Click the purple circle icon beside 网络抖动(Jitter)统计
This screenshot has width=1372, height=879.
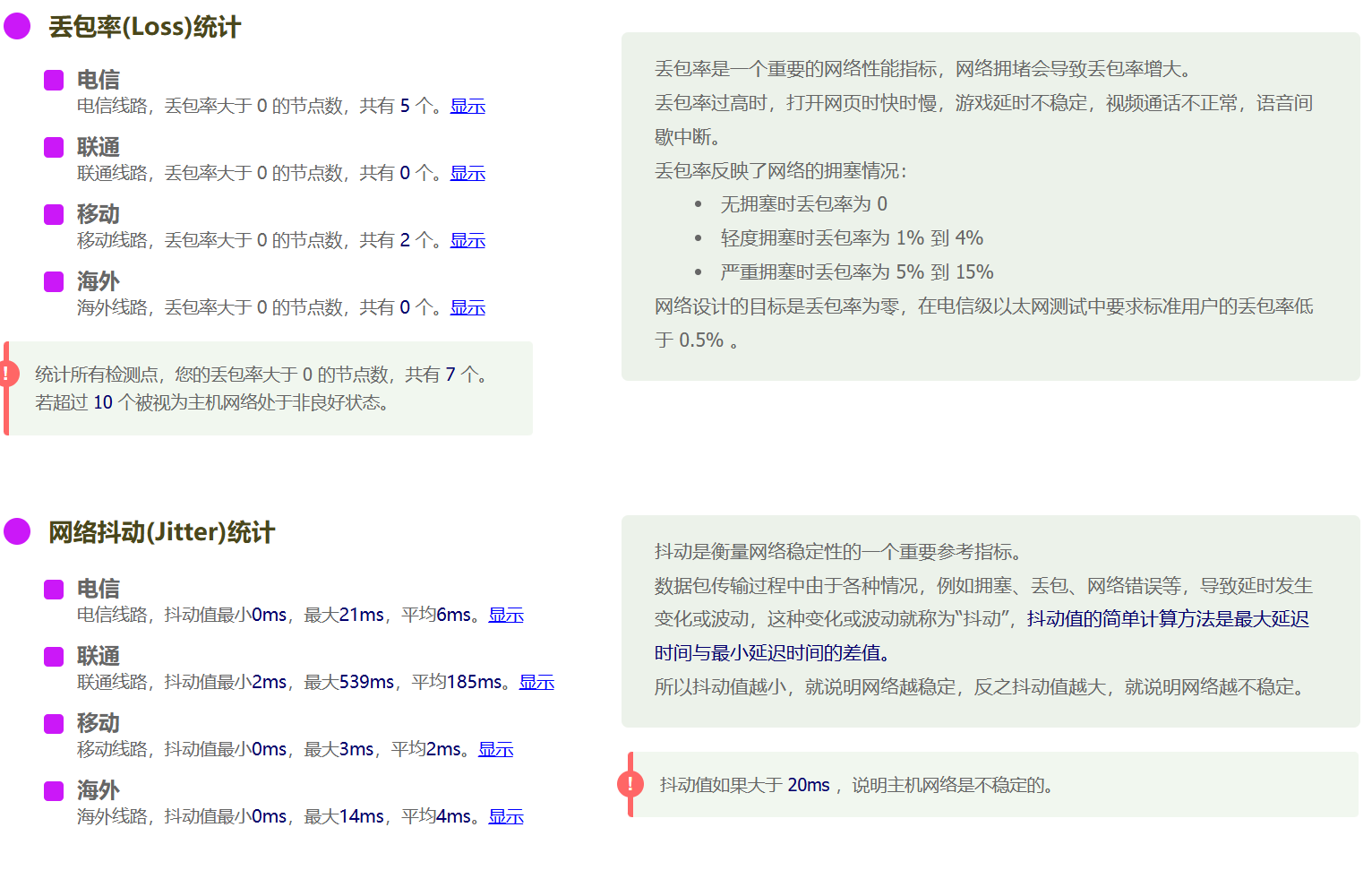(15, 532)
